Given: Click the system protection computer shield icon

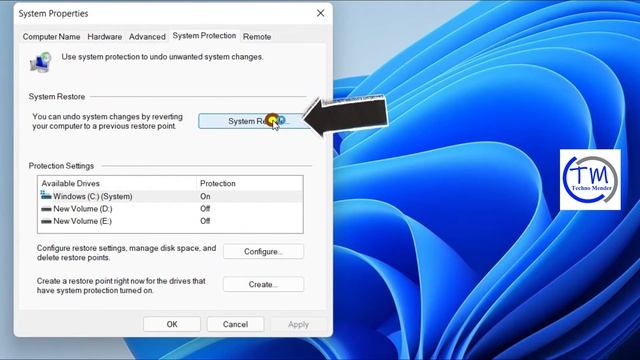Looking at the screenshot, I should click(40, 62).
